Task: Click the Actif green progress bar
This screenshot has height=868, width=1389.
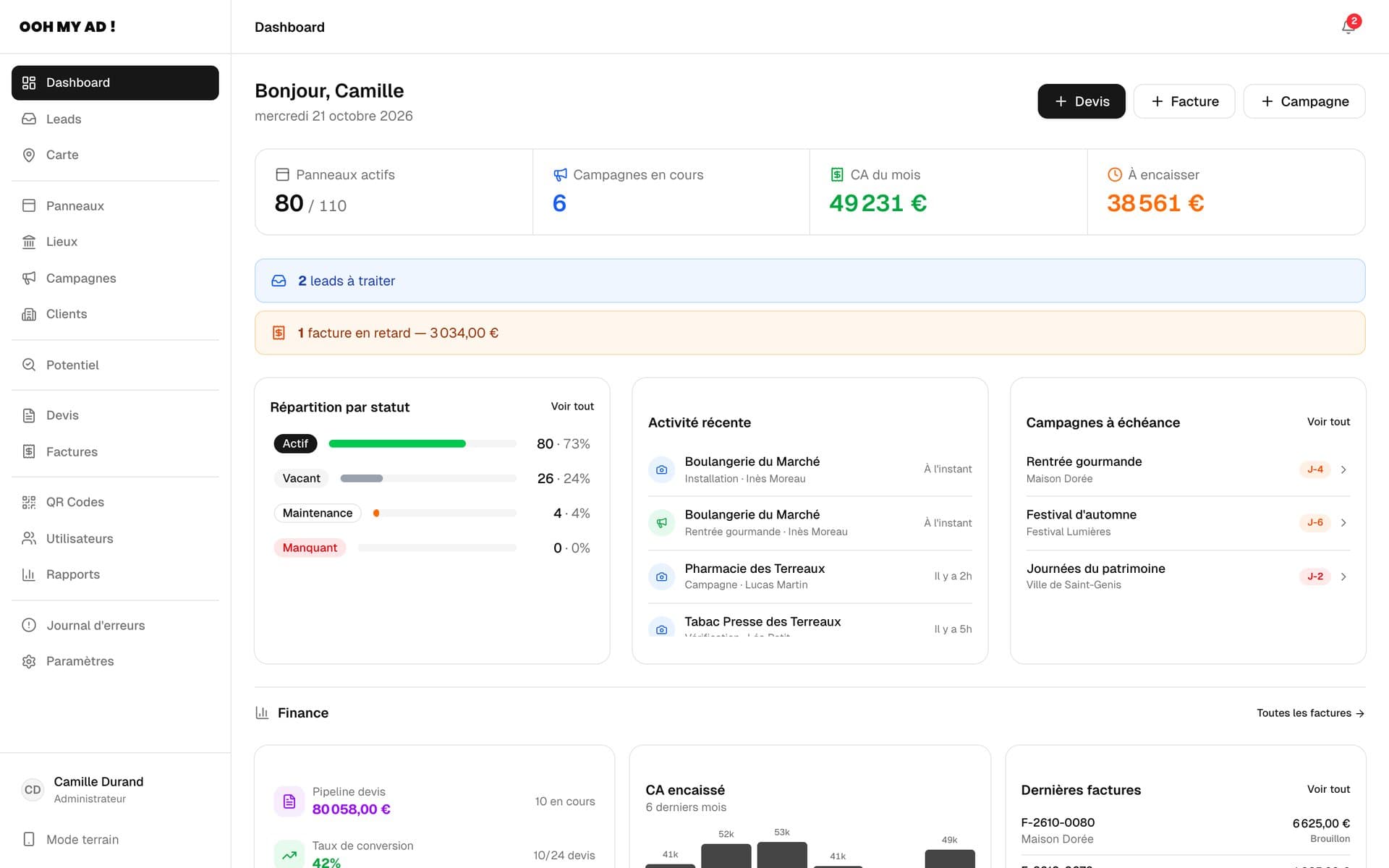Action: [397, 443]
